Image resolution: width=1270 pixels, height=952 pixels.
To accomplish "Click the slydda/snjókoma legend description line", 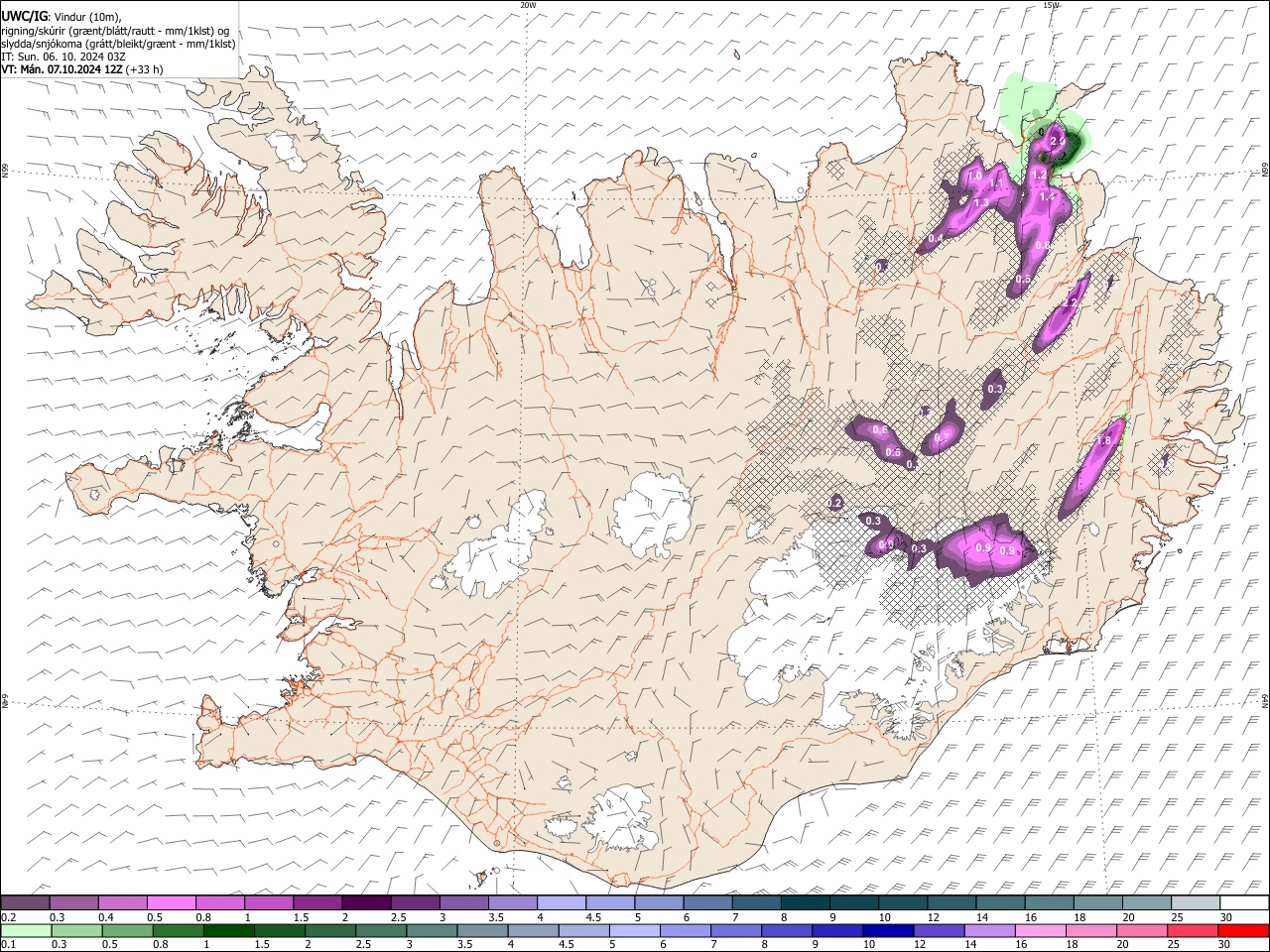I will click(x=118, y=43).
